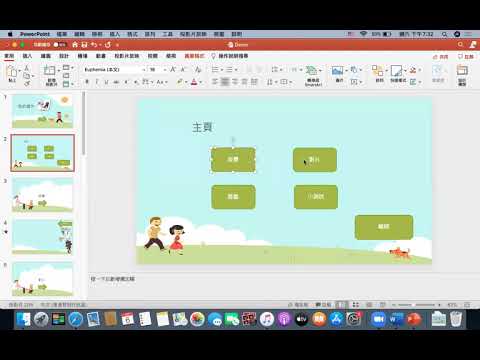480x360 pixels.
Task: Open the bullets list dropdown arrow
Action: click(222, 70)
